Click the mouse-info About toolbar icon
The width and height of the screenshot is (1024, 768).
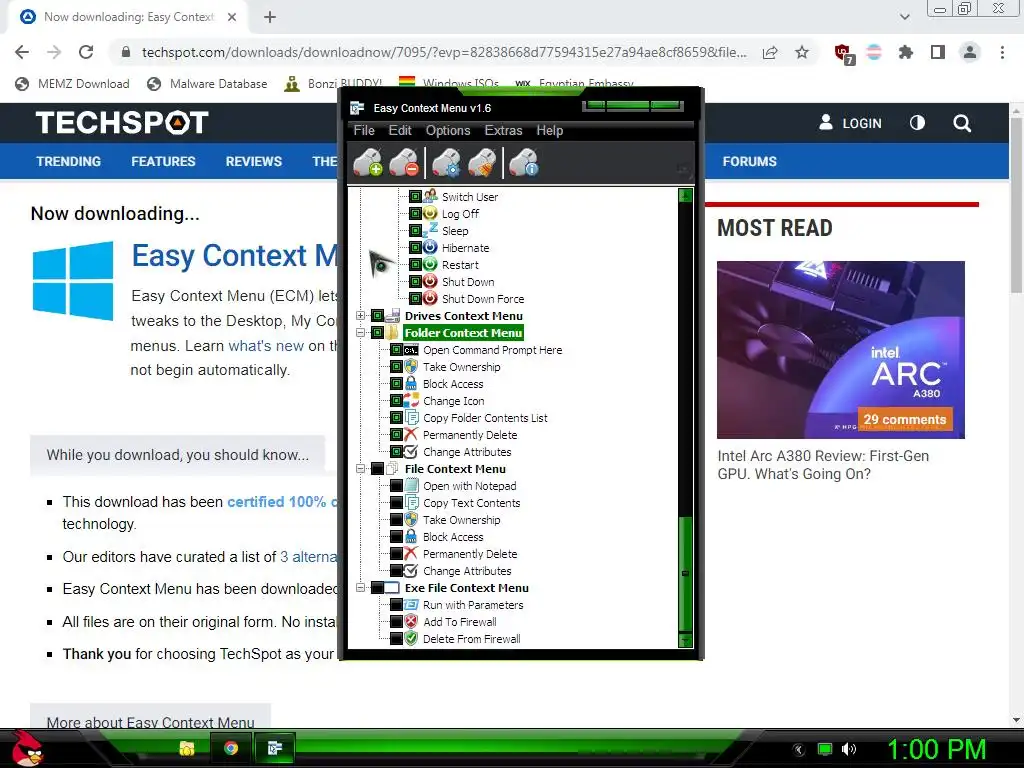(524, 163)
